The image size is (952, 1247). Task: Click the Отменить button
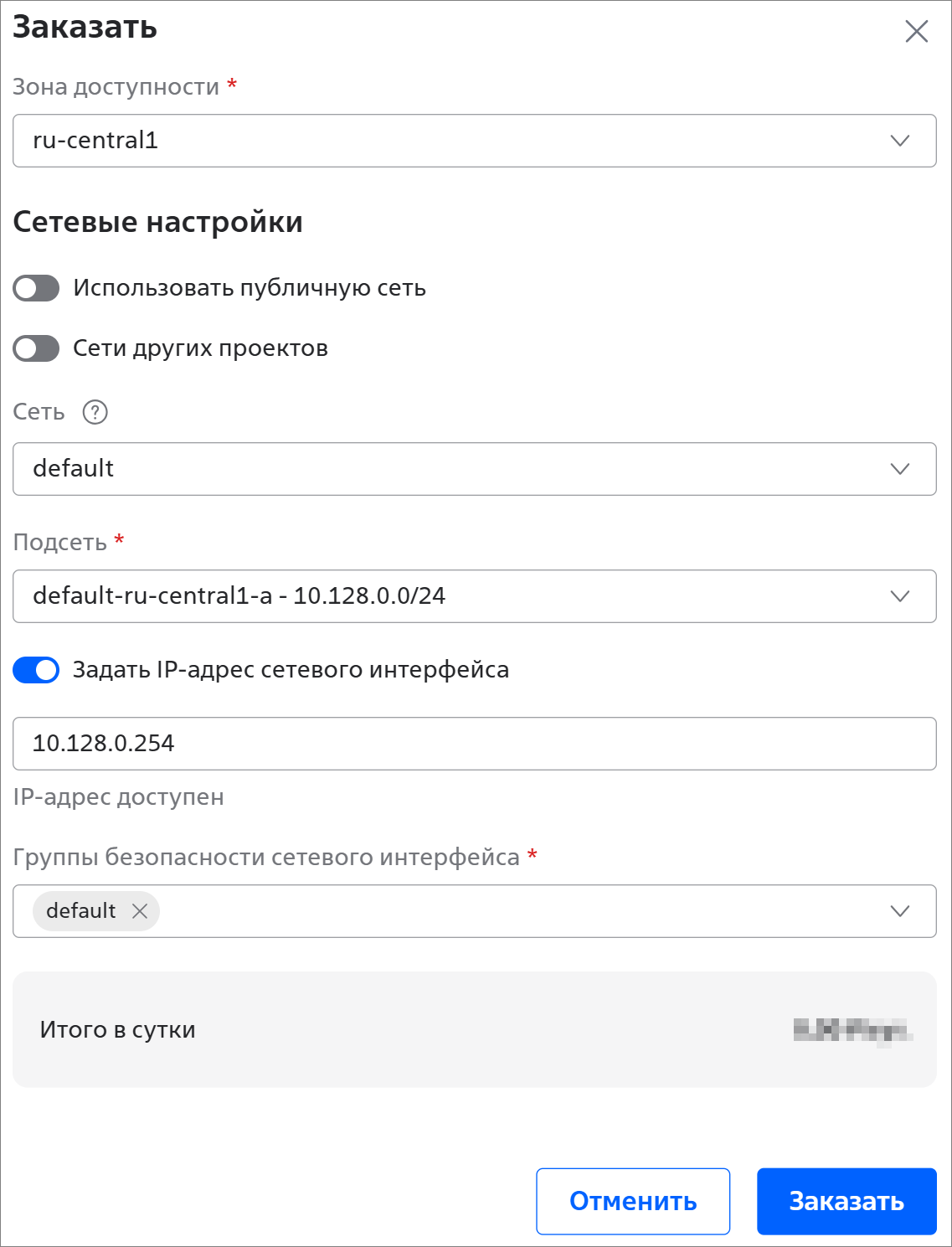[633, 1201]
